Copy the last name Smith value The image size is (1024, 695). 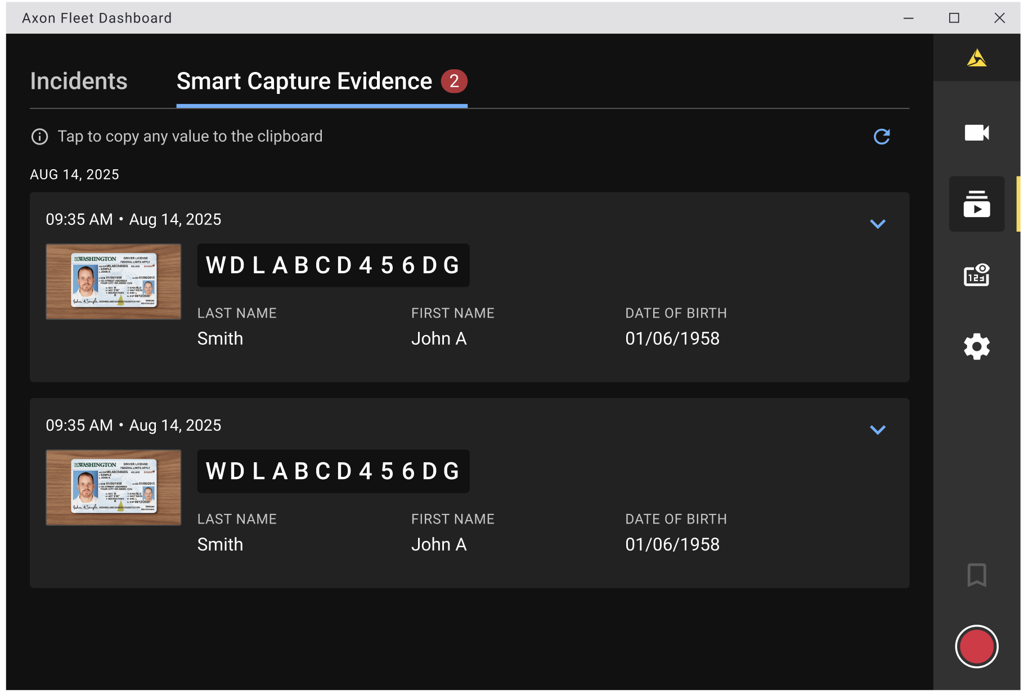coord(220,338)
